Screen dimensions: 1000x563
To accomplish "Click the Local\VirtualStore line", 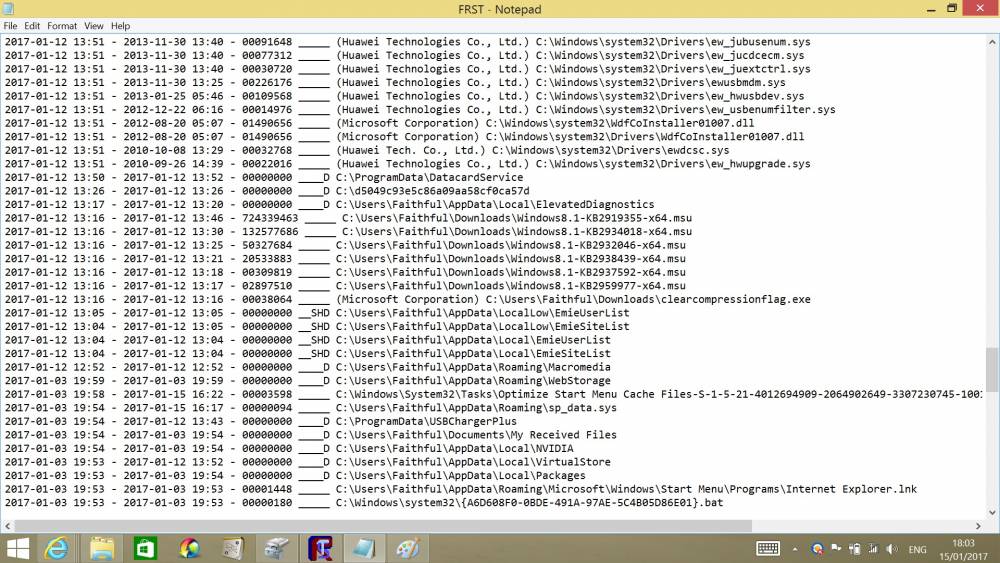I will [x=307, y=462].
